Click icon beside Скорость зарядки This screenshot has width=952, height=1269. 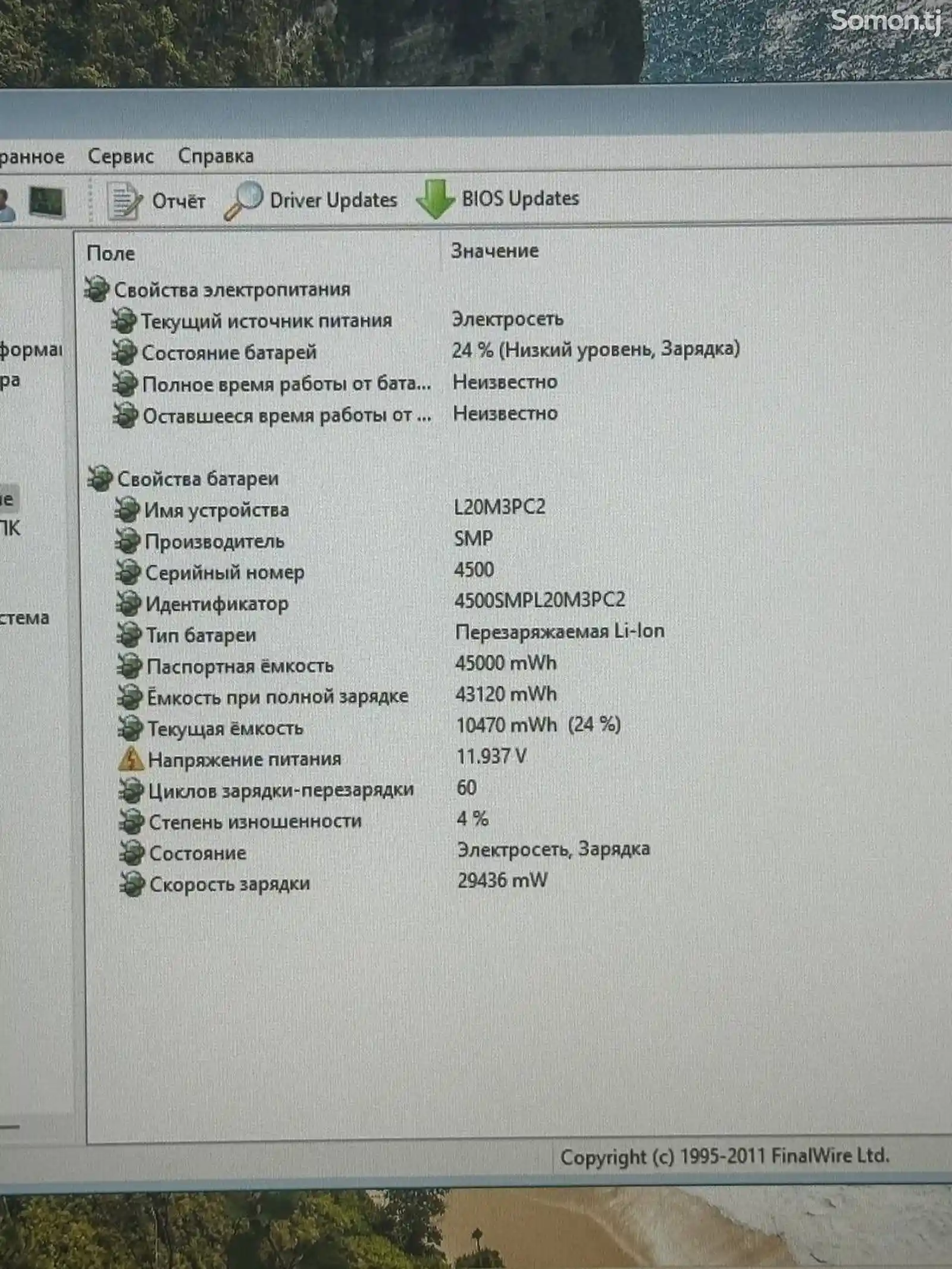pos(132,885)
